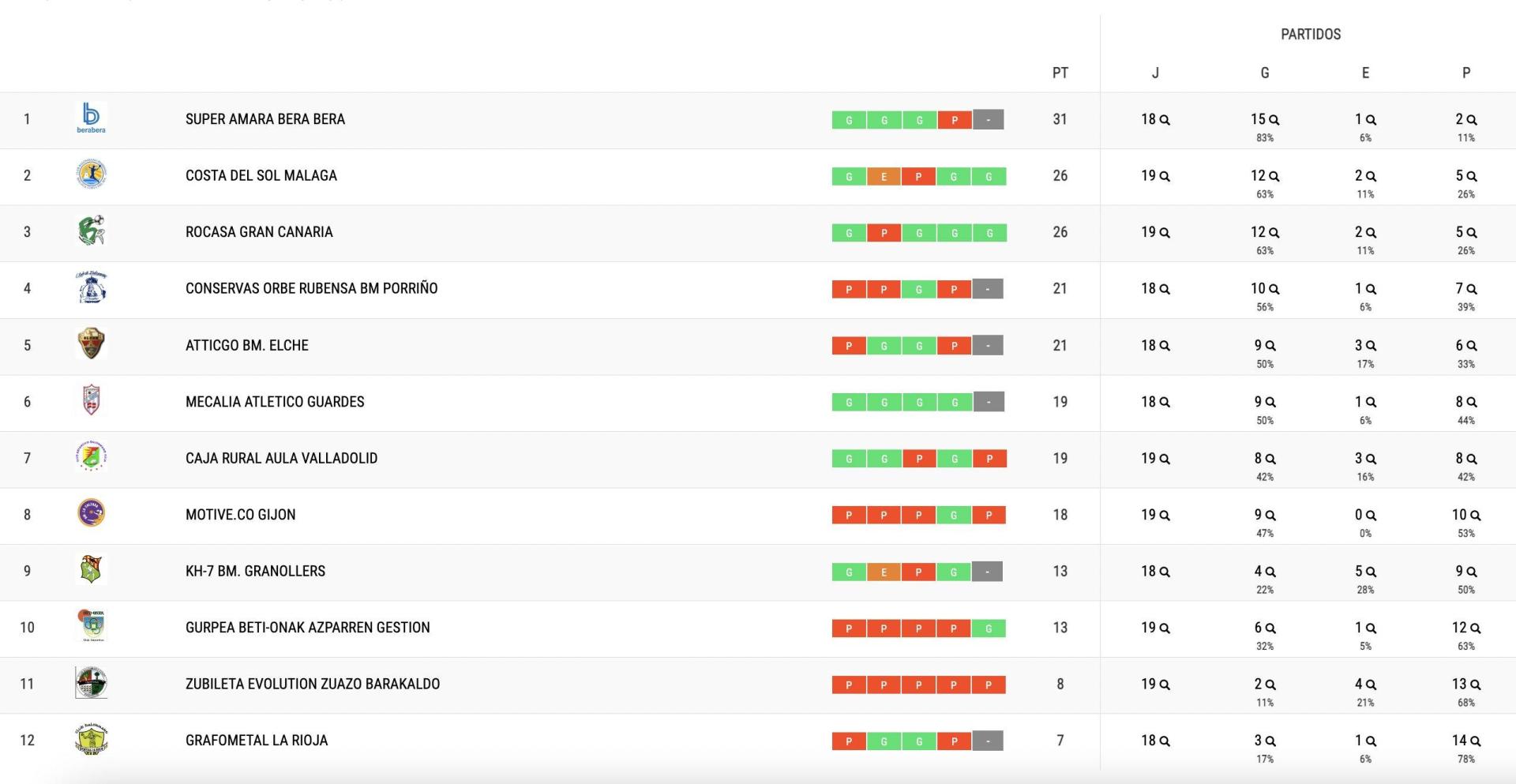
Task: Inspect Super Amara Bera Bera's 15 wins
Action: point(1265,119)
